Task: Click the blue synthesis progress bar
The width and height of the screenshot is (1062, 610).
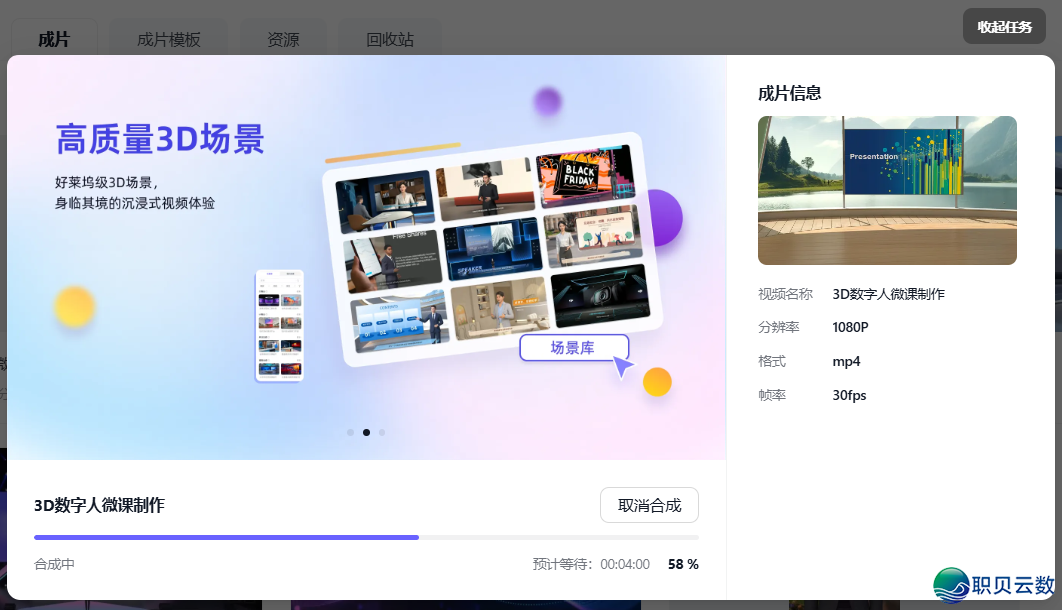Action: click(225, 537)
